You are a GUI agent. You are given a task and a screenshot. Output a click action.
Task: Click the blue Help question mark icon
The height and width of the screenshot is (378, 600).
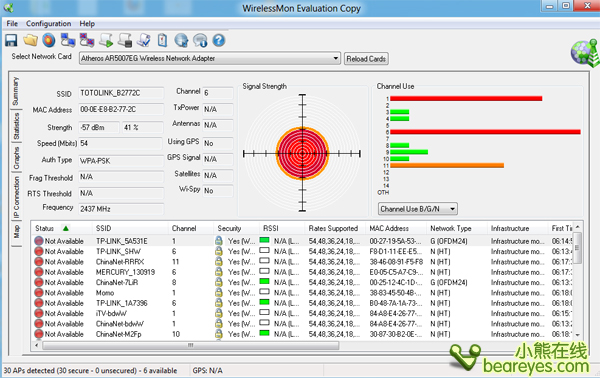[x=218, y=40]
